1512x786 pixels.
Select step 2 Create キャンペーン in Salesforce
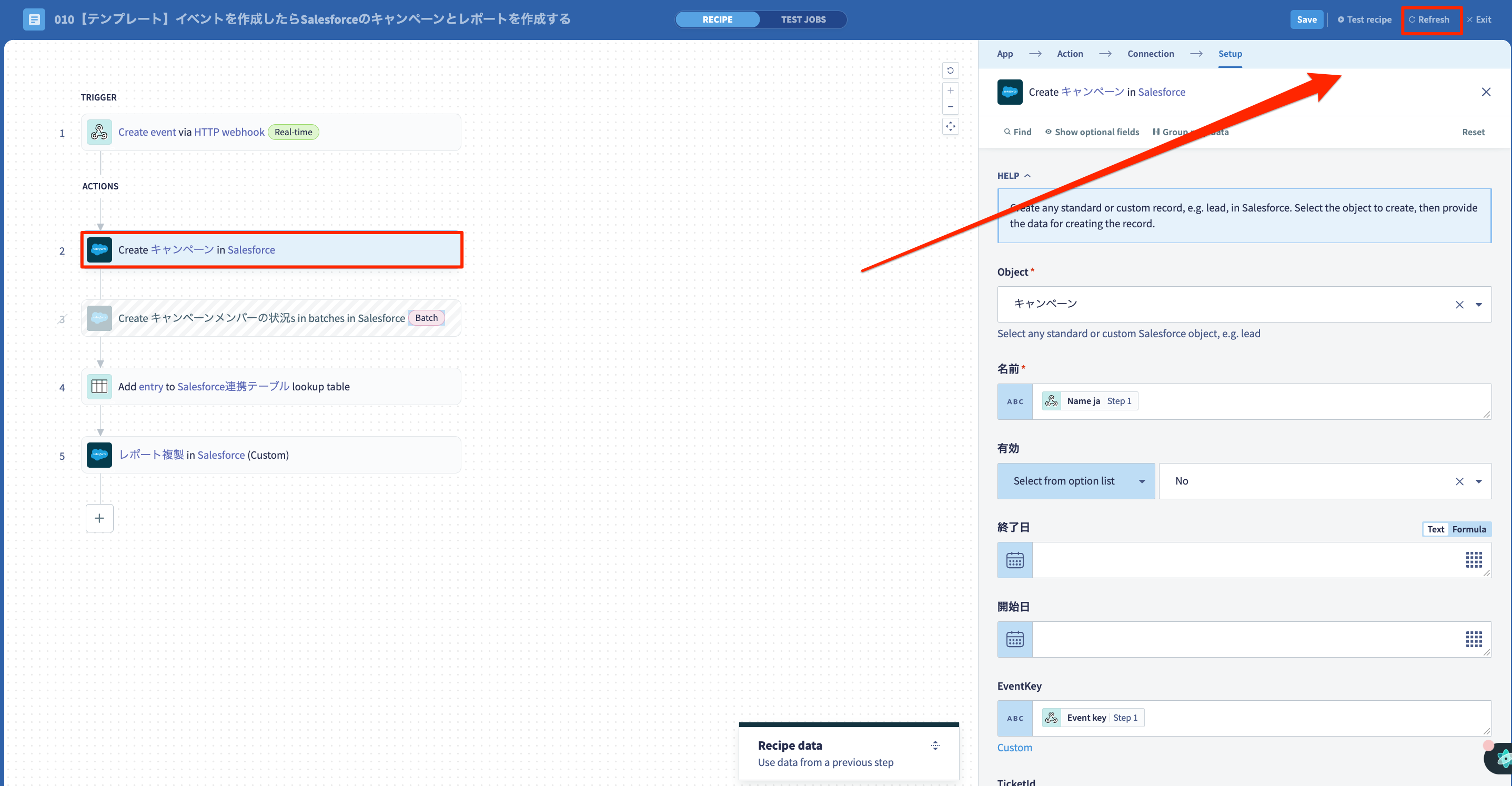271,249
